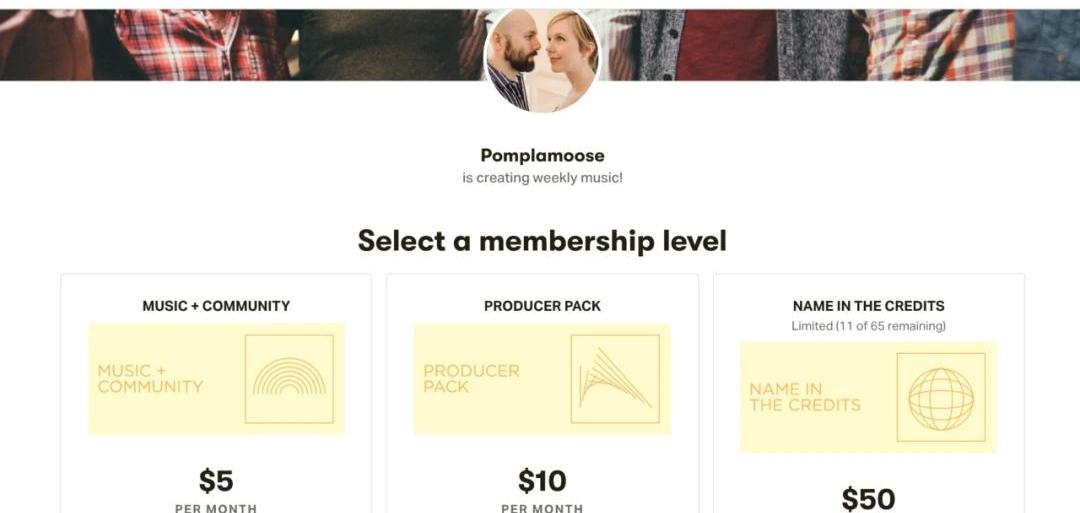Click the globe icon in Name in the Credits
1080x513 pixels.
(941, 397)
